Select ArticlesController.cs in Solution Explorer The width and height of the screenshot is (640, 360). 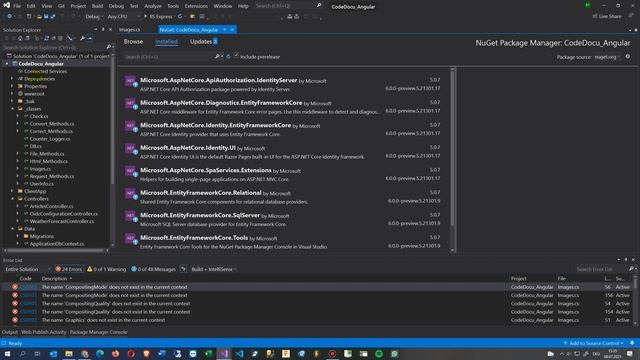pos(51,206)
